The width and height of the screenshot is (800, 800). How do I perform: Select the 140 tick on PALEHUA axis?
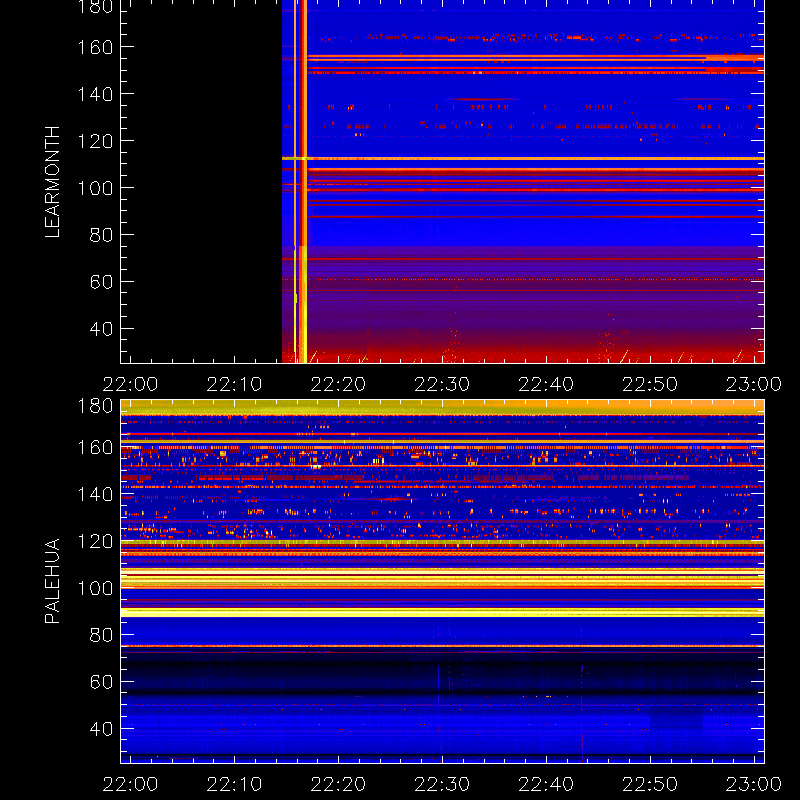pyautogui.click(x=95, y=494)
